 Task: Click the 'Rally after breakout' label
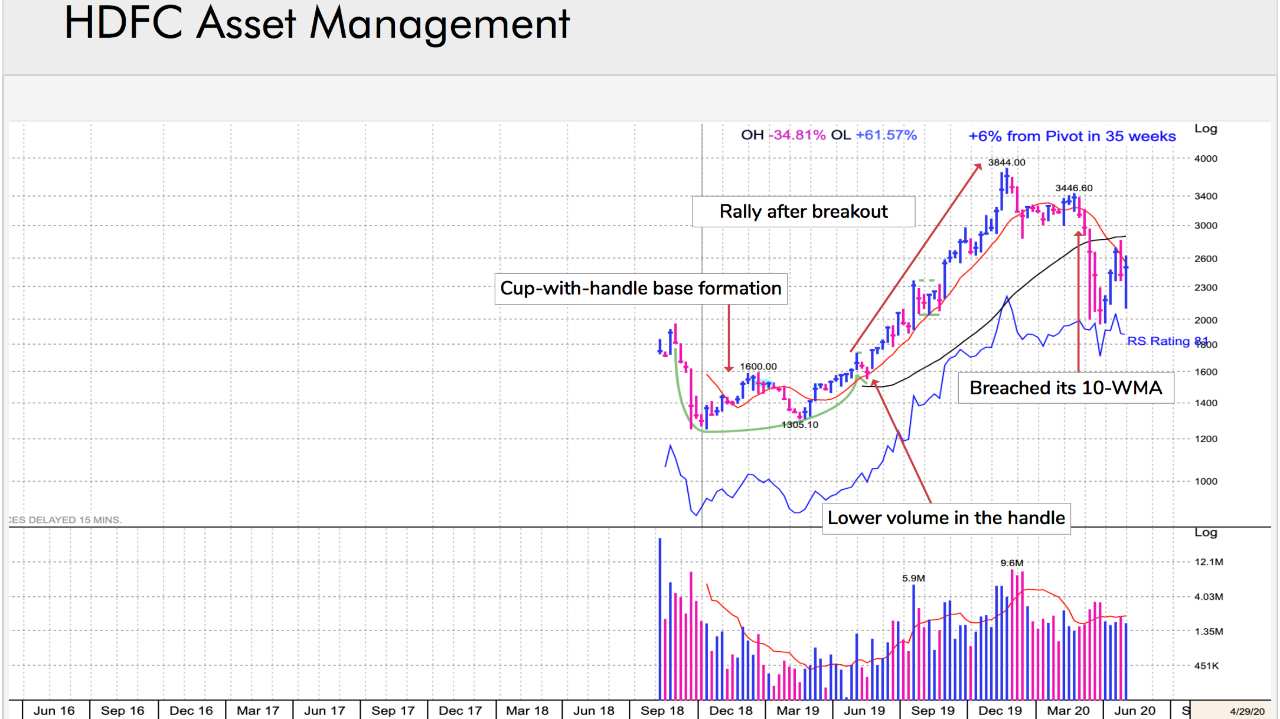(x=804, y=211)
